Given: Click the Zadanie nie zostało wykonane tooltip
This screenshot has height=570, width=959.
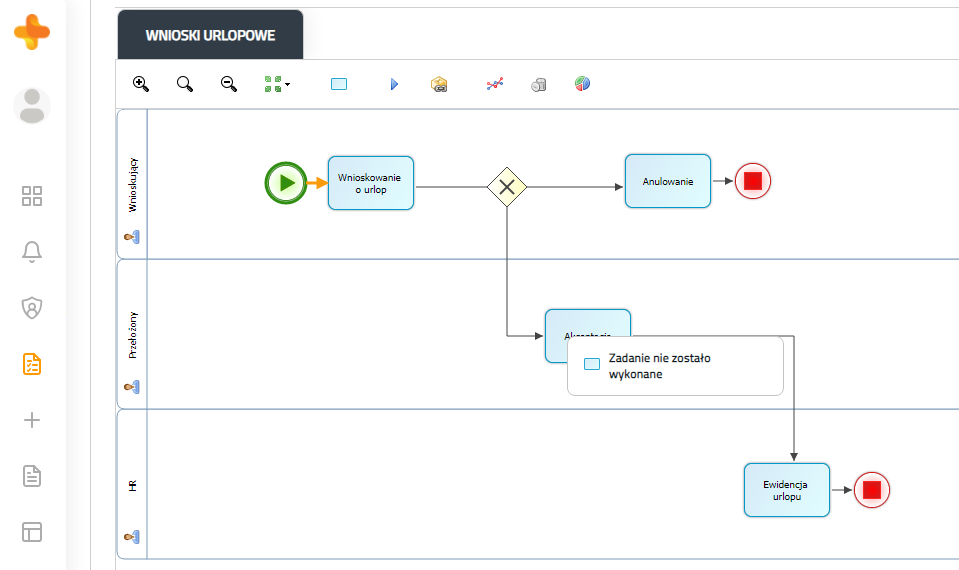Looking at the screenshot, I should click(x=675, y=366).
